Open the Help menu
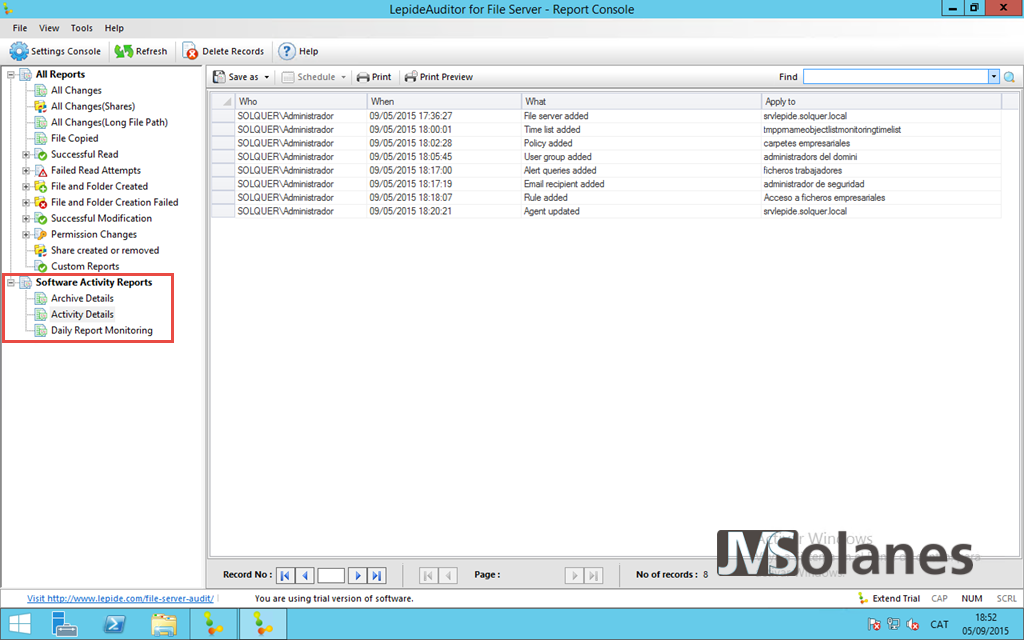 [x=114, y=28]
